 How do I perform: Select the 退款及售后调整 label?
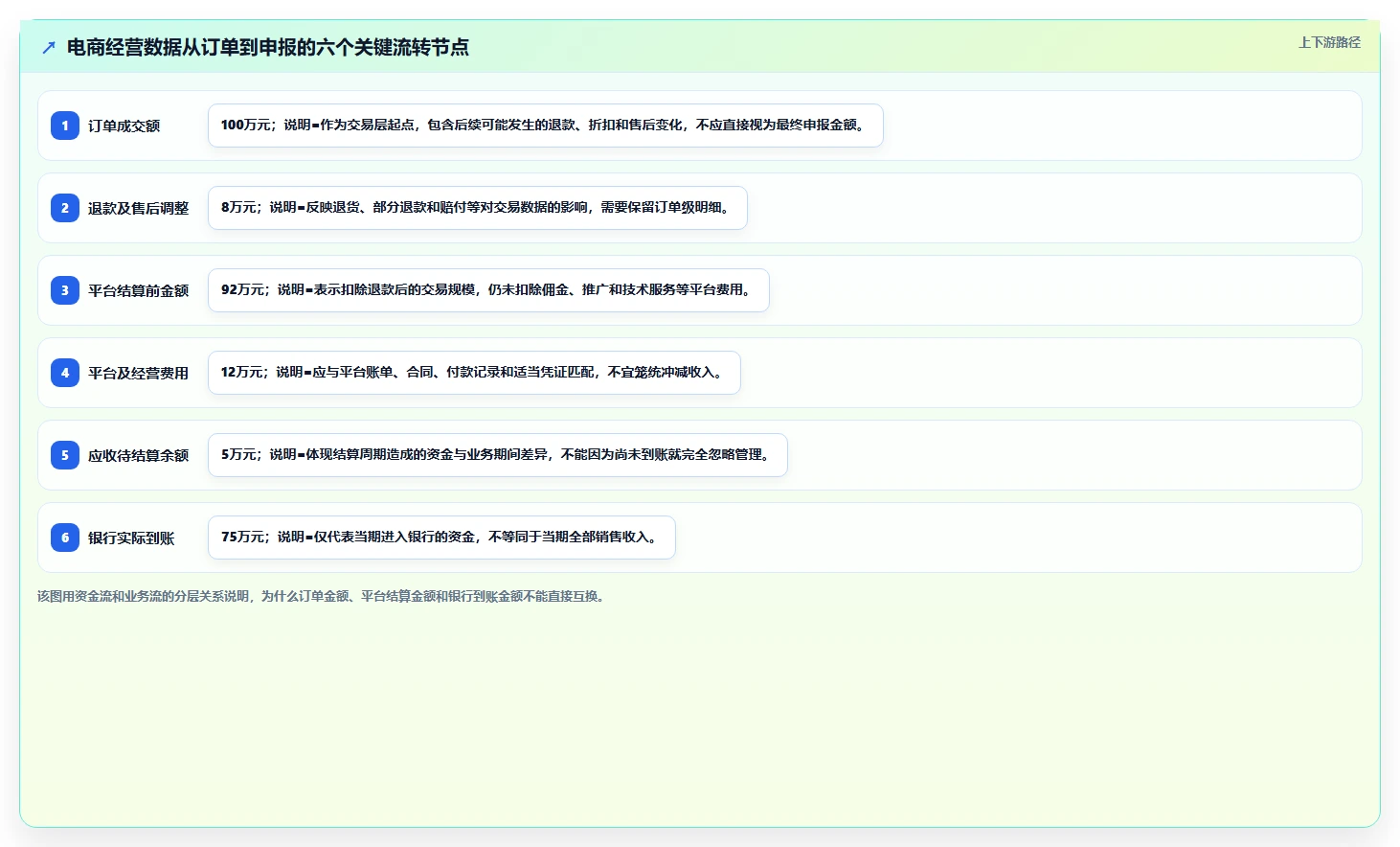[138, 208]
